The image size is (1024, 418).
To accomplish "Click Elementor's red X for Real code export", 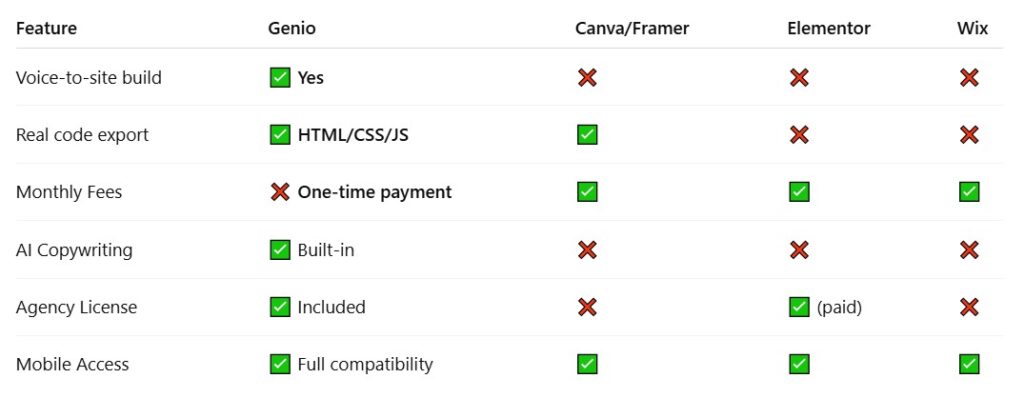I will coord(799,135).
